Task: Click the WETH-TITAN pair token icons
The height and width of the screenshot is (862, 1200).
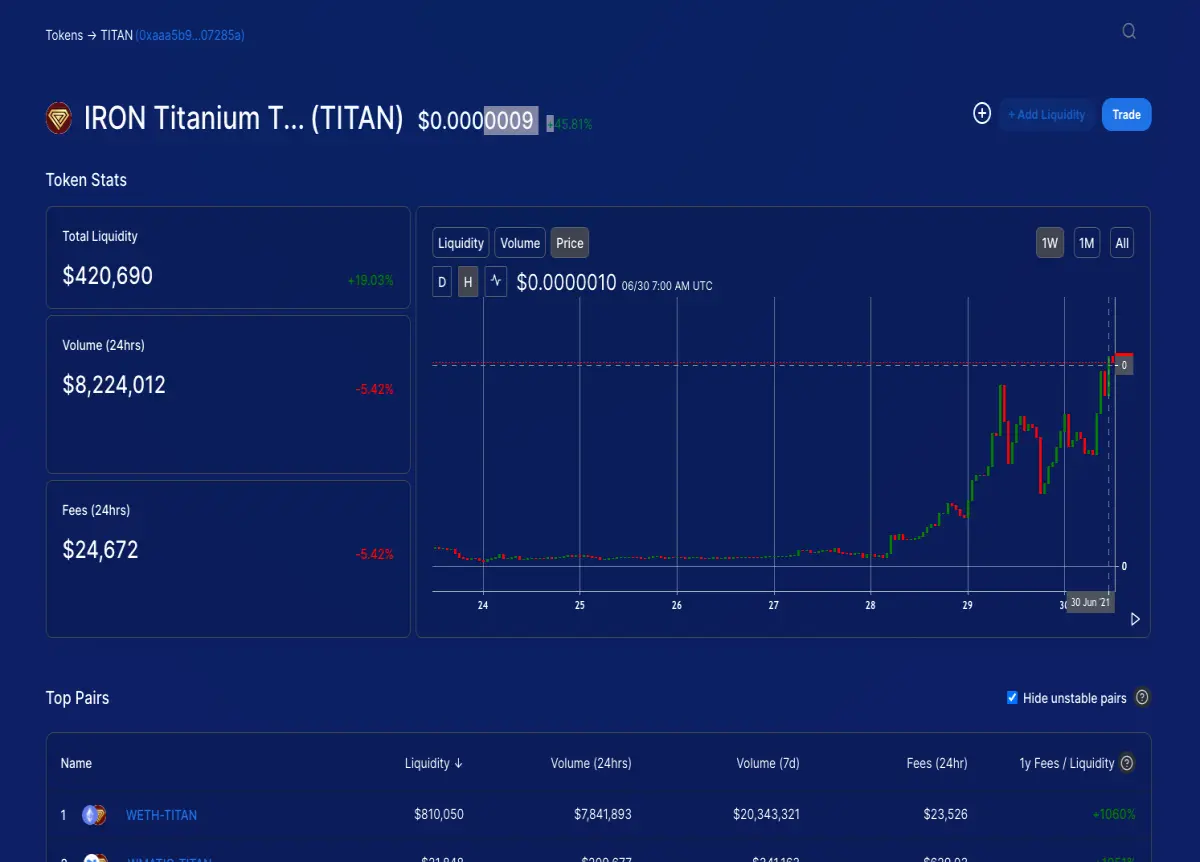Action: (x=95, y=815)
